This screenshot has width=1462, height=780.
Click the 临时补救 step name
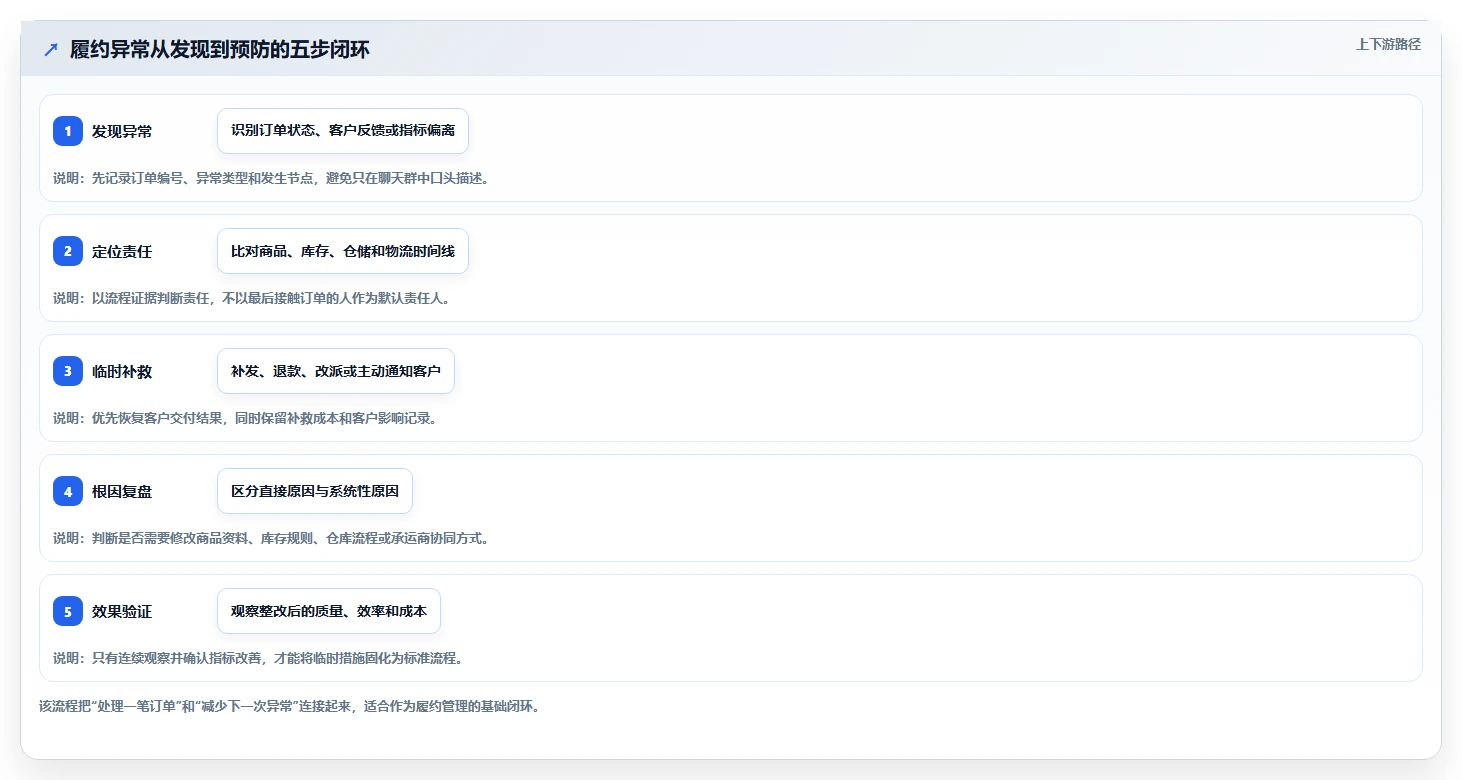point(122,371)
